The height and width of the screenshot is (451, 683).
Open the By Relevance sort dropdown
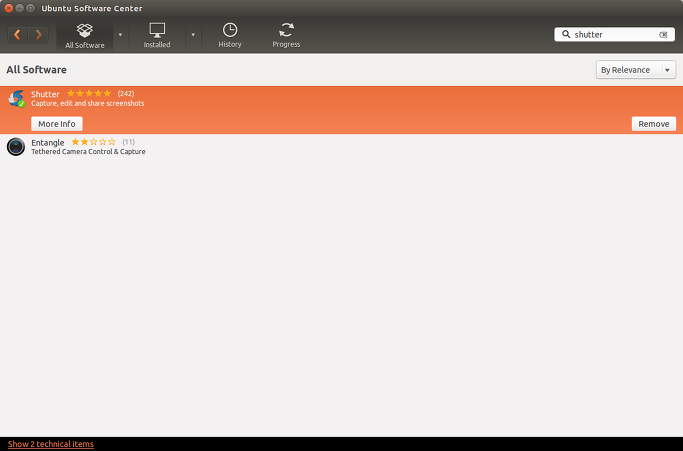(x=636, y=70)
